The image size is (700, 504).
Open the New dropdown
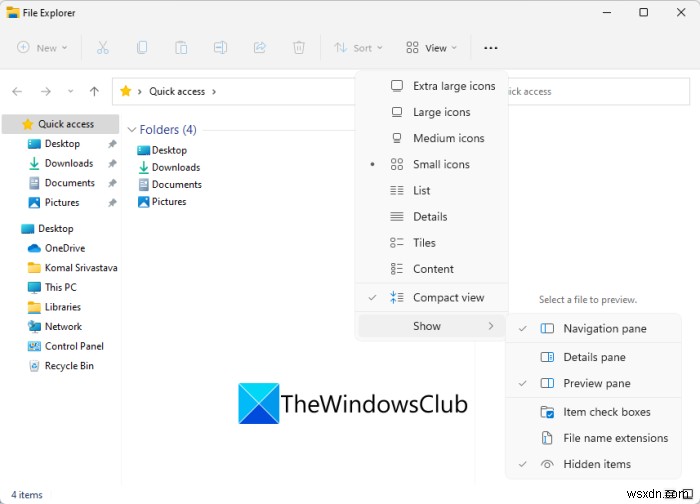pos(42,48)
